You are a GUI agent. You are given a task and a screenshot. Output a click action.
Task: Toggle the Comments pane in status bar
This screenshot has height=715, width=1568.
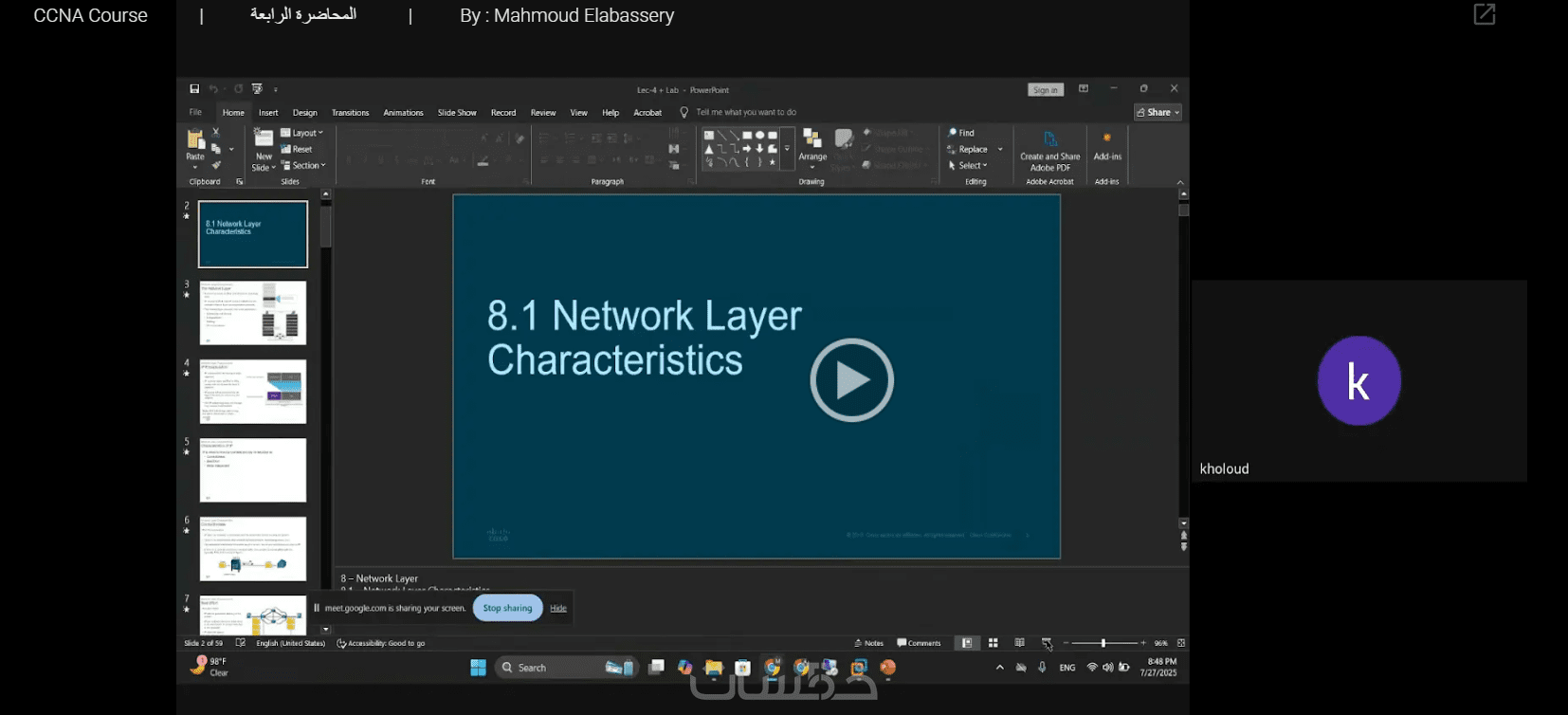[x=919, y=643]
